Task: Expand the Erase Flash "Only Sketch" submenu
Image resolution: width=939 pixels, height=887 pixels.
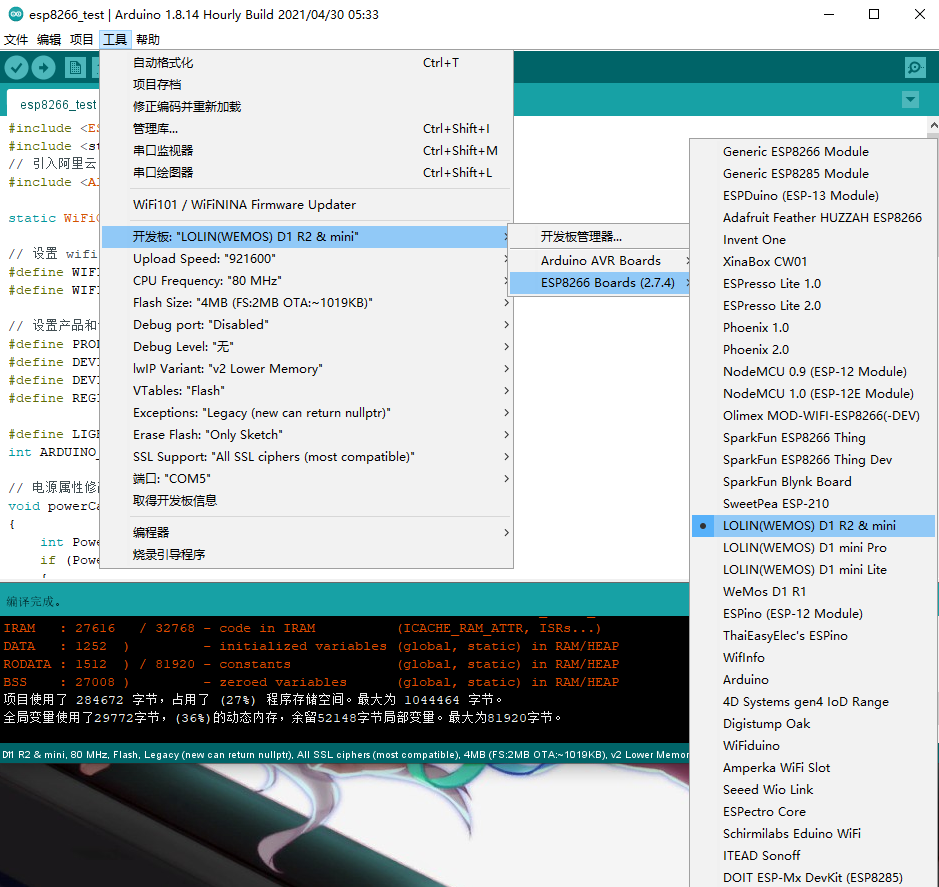Action: point(306,435)
